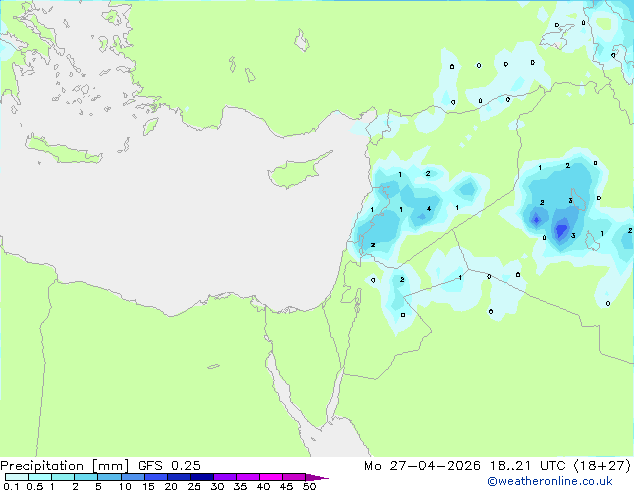Click the '30' legend scale label
This screenshot has width=634, height=490.
coord(217,486)
